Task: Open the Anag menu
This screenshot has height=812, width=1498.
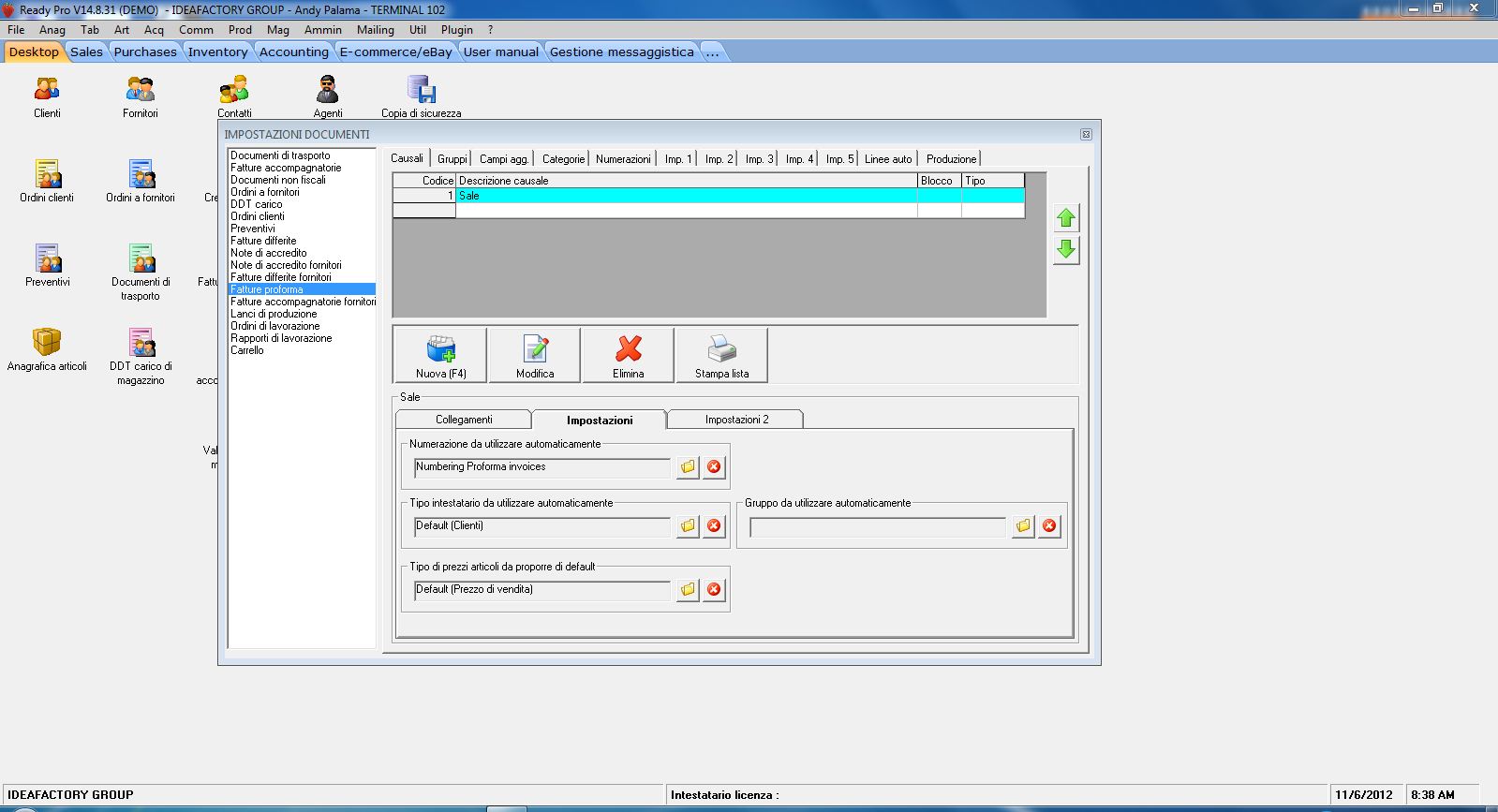Action: tap(52, 30)
